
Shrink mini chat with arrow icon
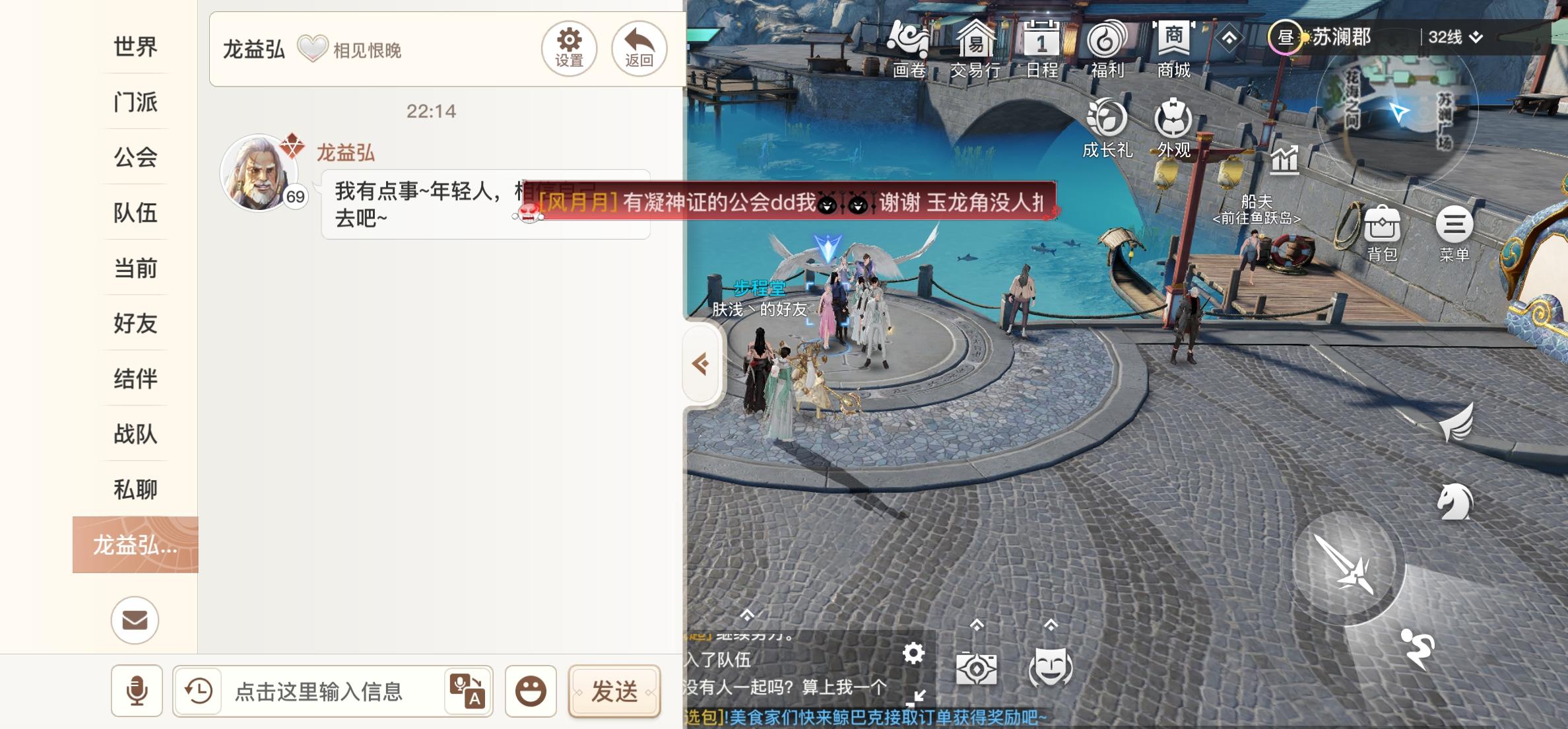915,697
